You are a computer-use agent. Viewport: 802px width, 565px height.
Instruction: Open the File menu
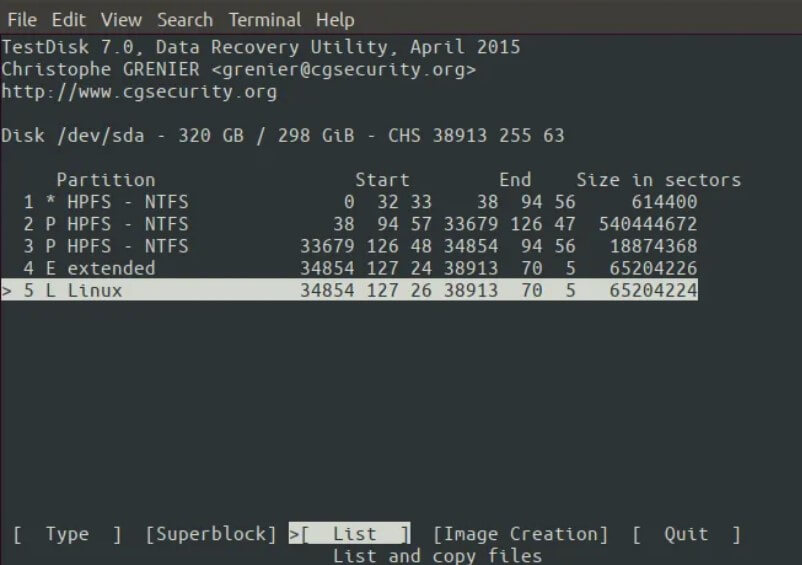pyautogui.click(x=22, y=20)
